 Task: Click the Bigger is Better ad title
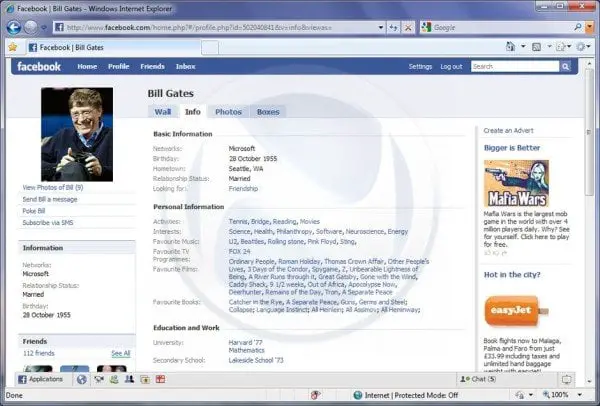tap(512, 148)
